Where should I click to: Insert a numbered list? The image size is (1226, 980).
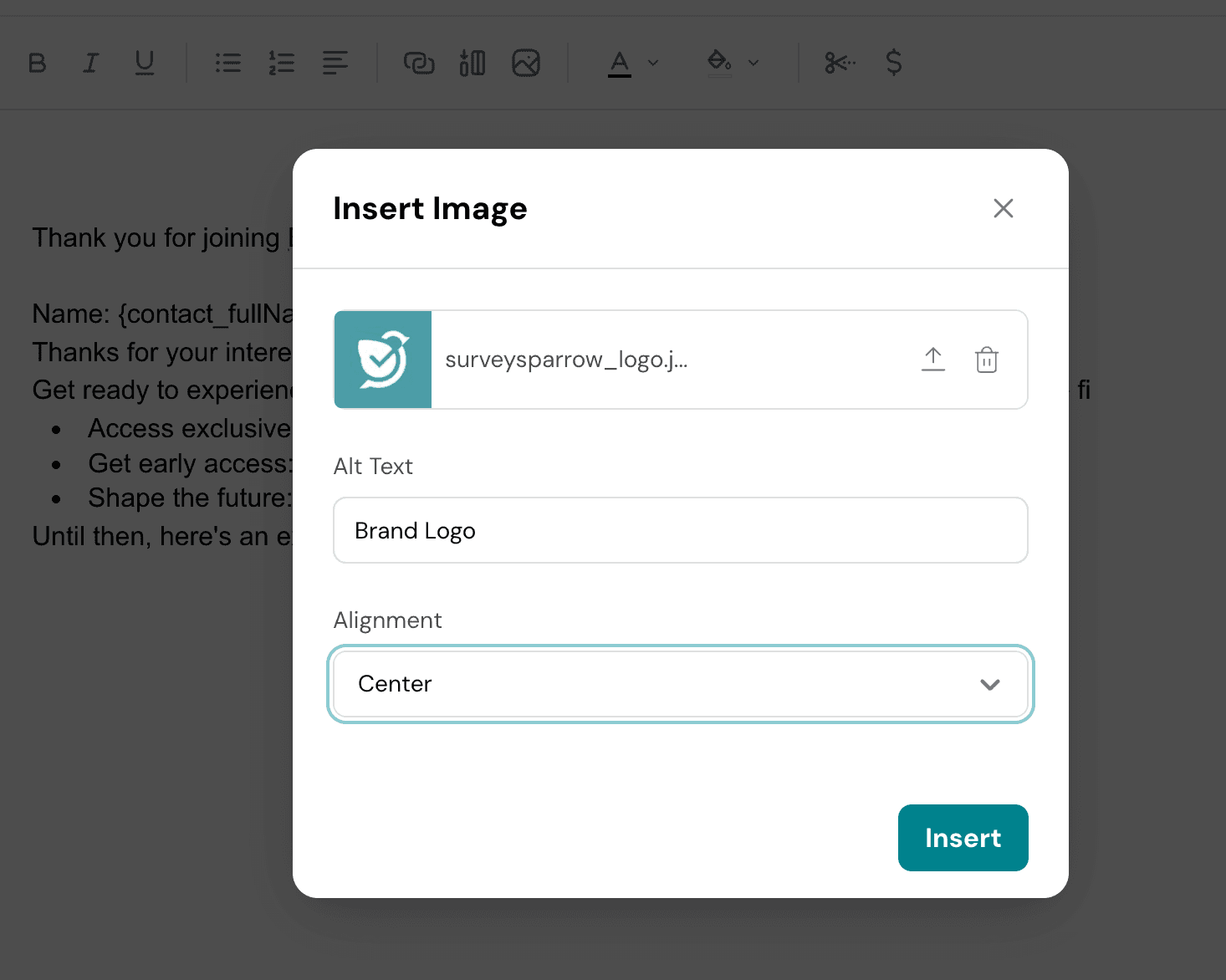coord(282,63)
